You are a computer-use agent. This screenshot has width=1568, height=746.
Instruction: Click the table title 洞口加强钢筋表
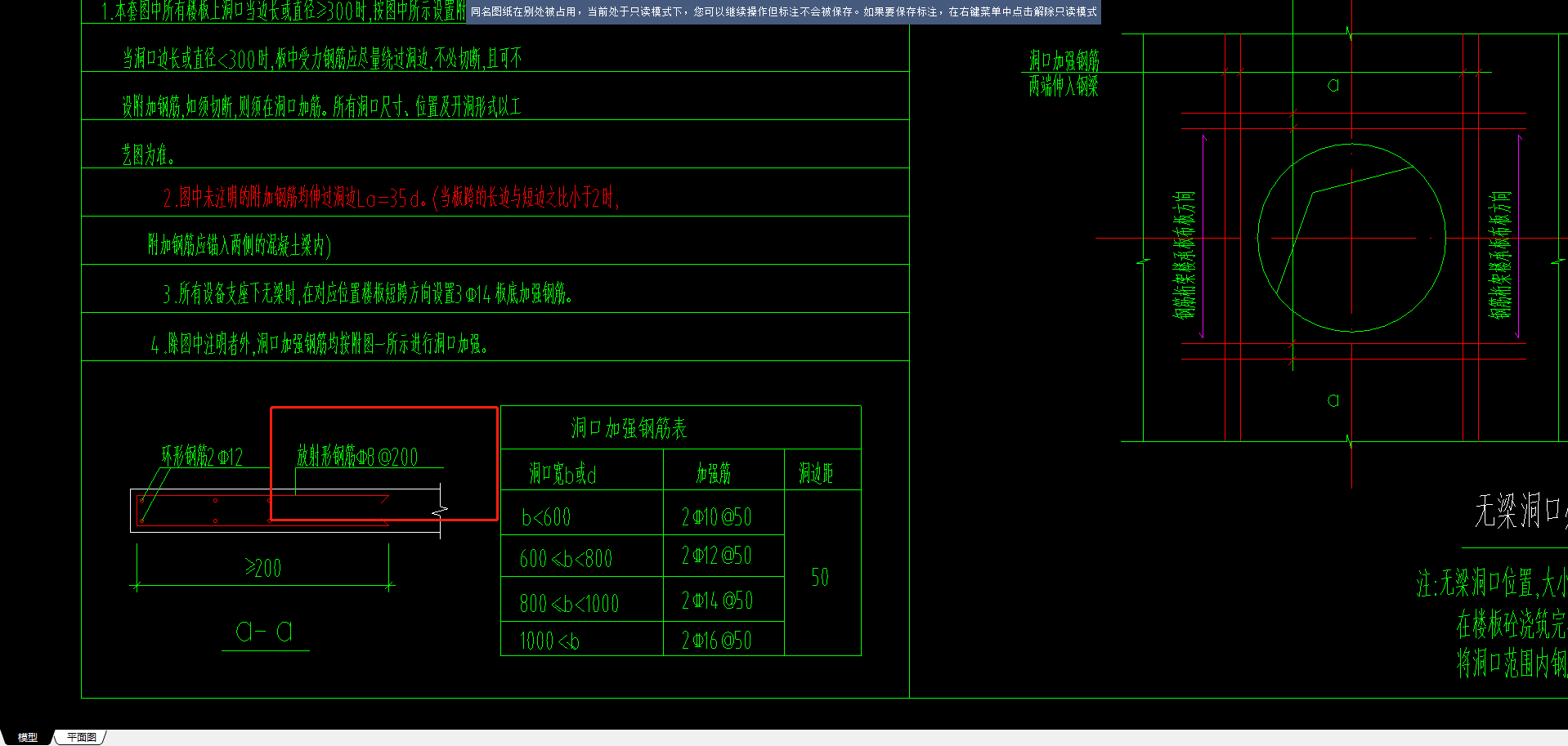click(629, 428)
